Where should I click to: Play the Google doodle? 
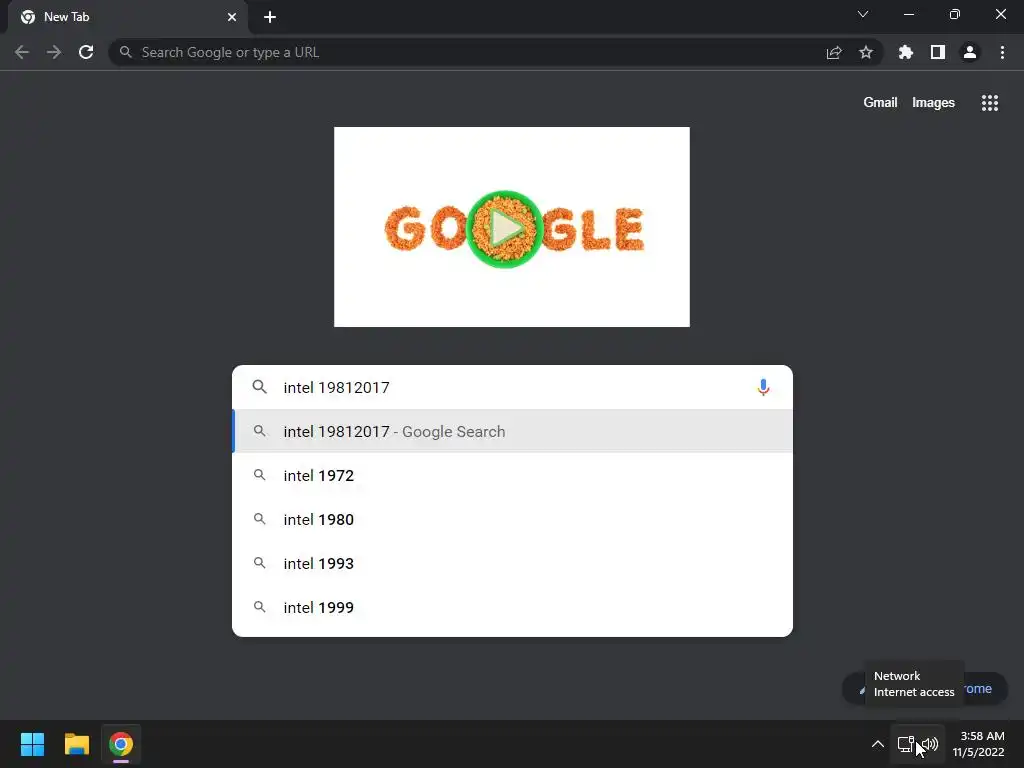pyautogui.click(x=505, y=229)
